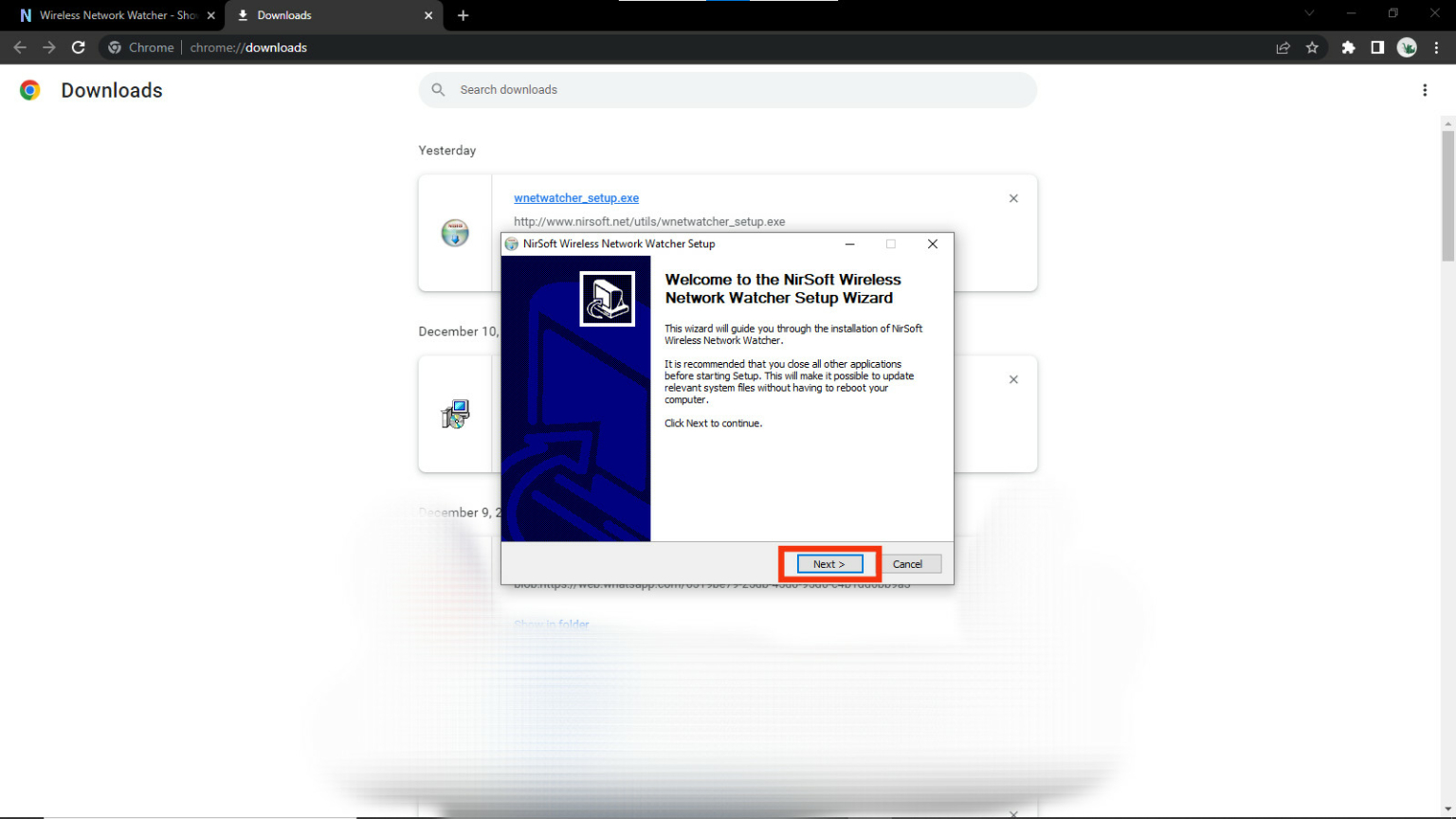Close the NirSoft setup dialog

pos(933,244)
